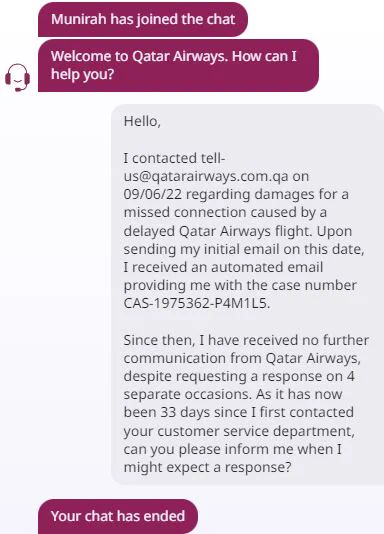Click the 'Welcome to Qatar Airways' message bubble
Screen dimensions: 384x534
pyautogui.click(x=178, y=65)
